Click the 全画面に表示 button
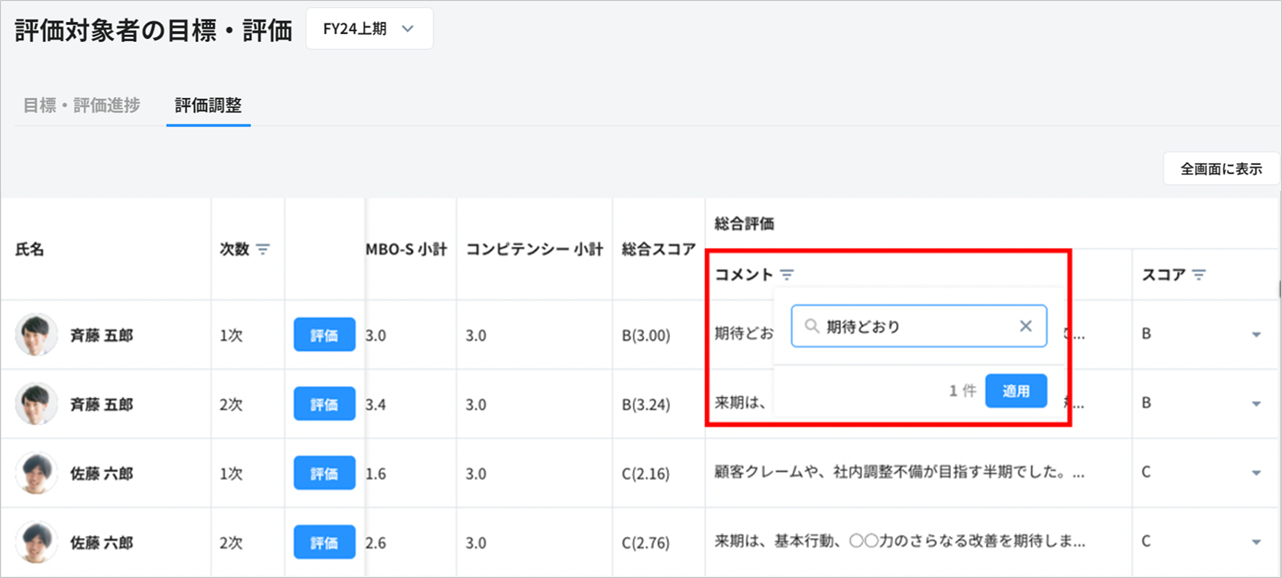The image size is (1282, 578). 1220,169
